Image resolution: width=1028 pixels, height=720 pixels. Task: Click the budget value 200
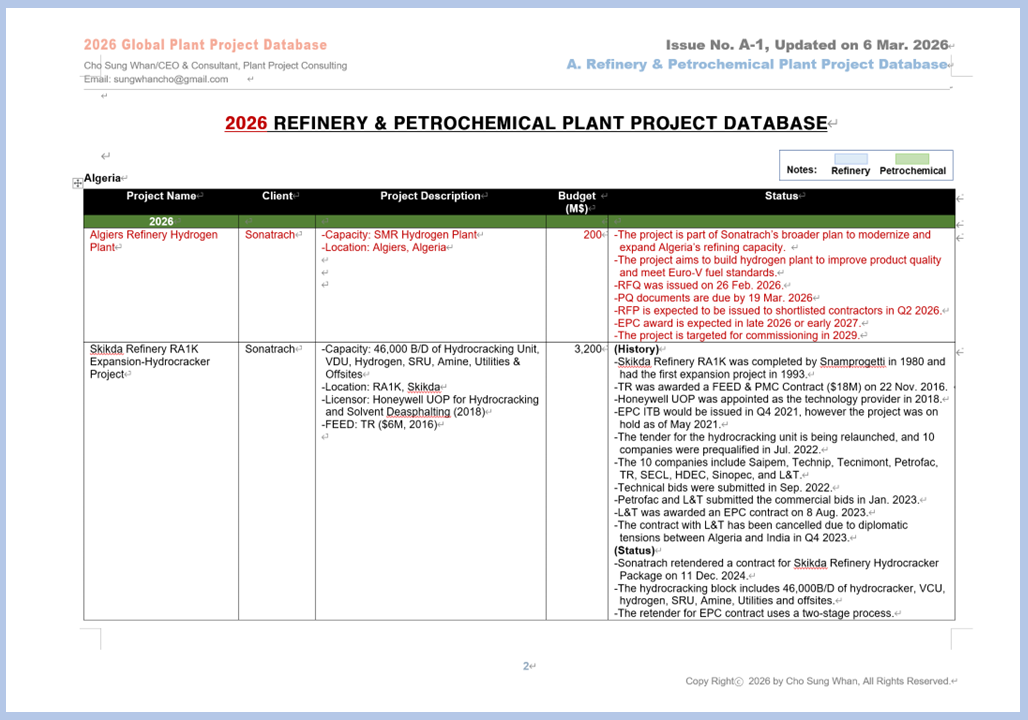[592, 235]
